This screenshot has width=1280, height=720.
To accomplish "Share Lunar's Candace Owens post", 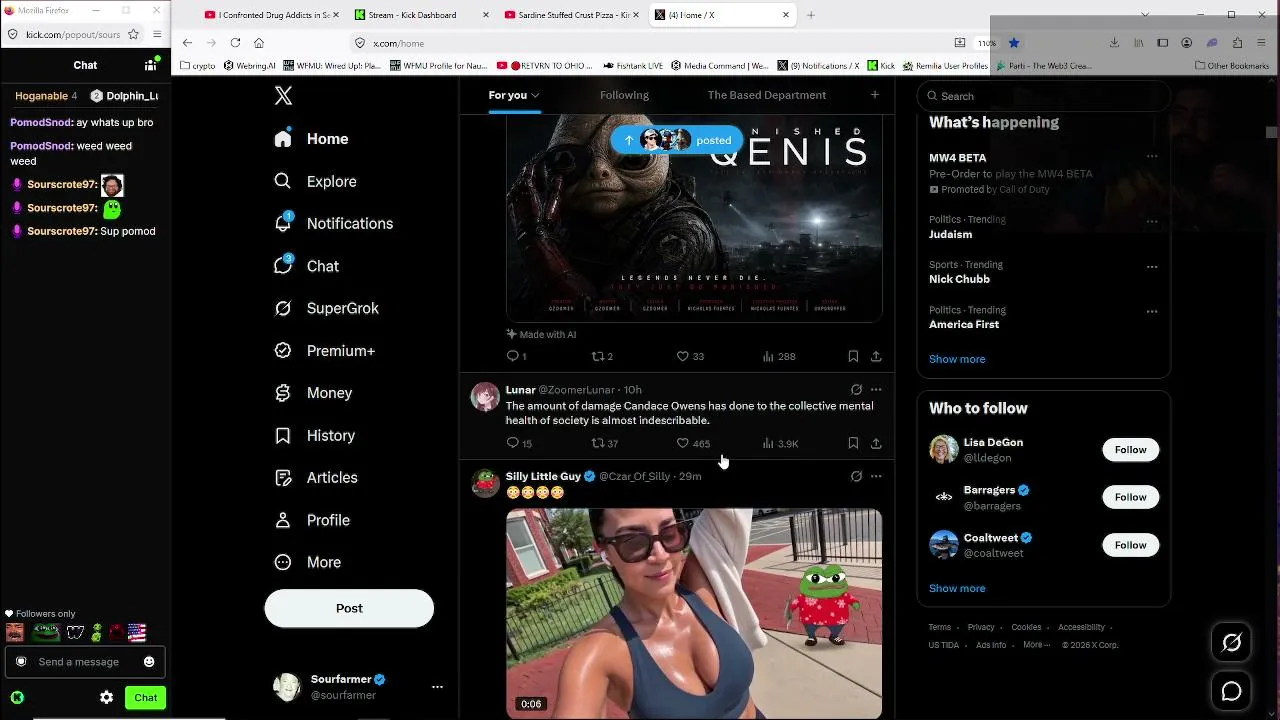I will tap(876, 443).
